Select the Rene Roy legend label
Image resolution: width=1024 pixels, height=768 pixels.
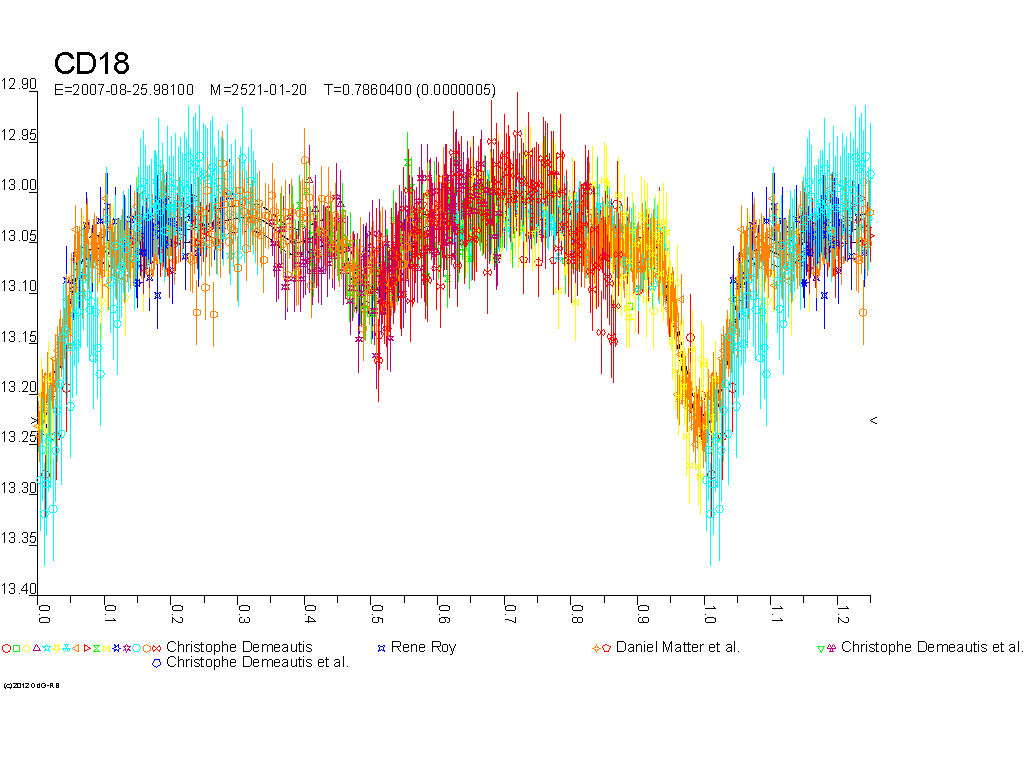tap(423, 647)
